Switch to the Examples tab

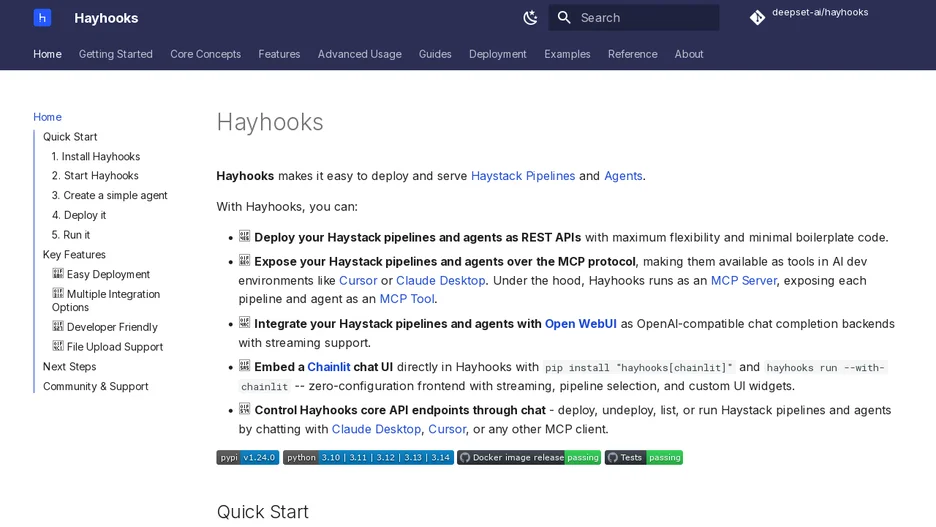(567, 54)
